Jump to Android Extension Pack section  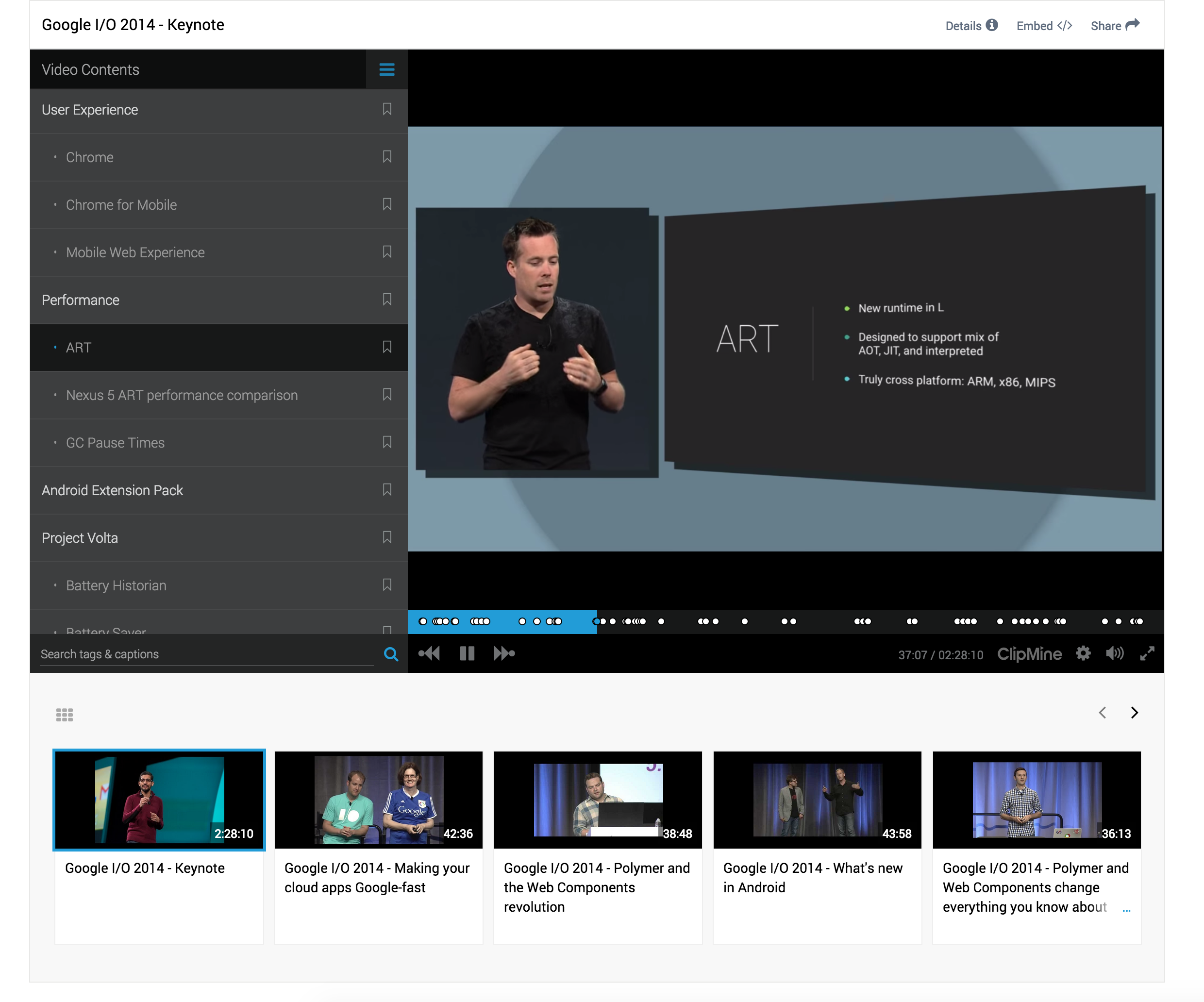pyautogui.click(x=112, y=490)
